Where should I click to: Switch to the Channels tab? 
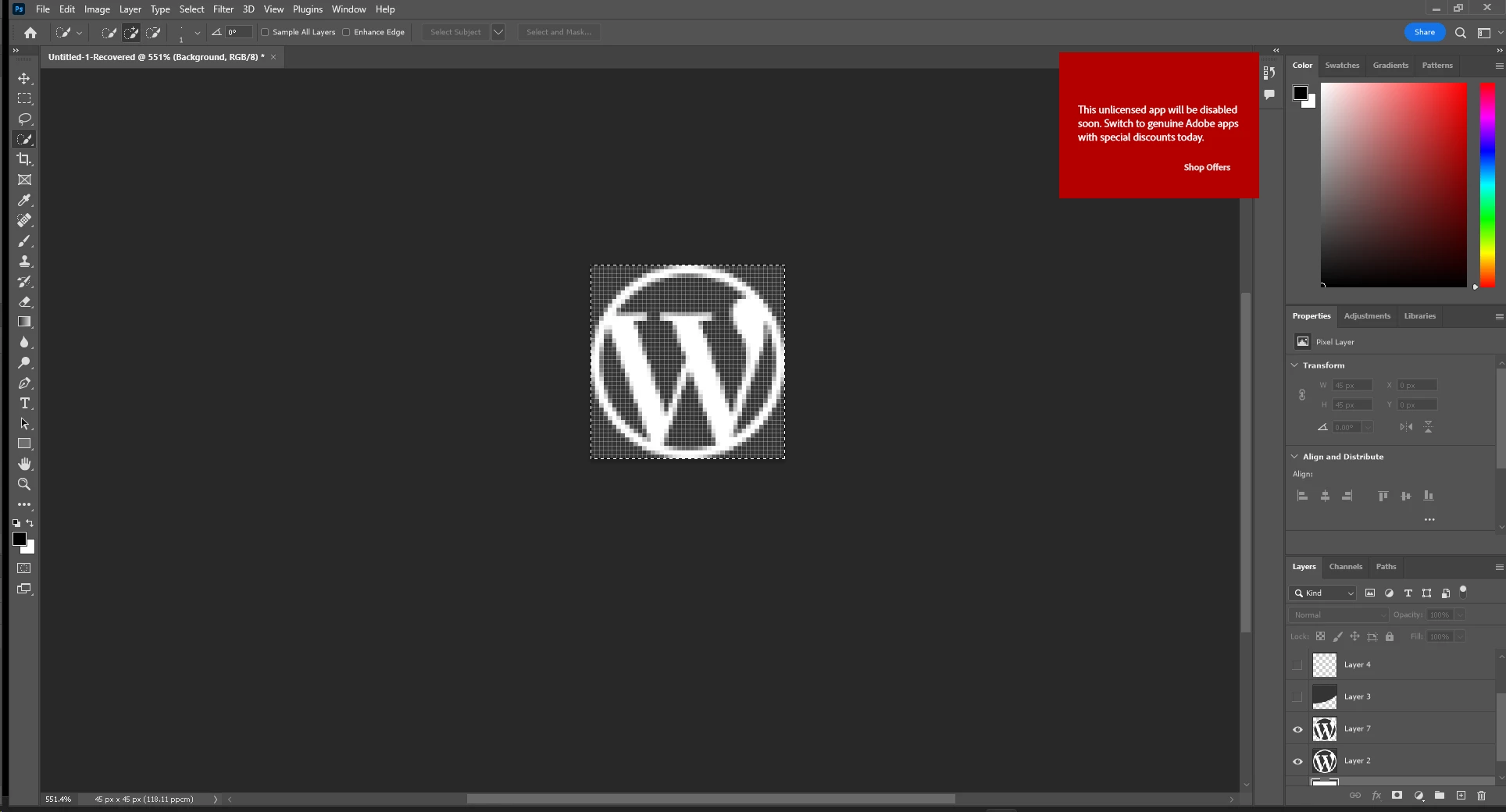point(1345,567)
